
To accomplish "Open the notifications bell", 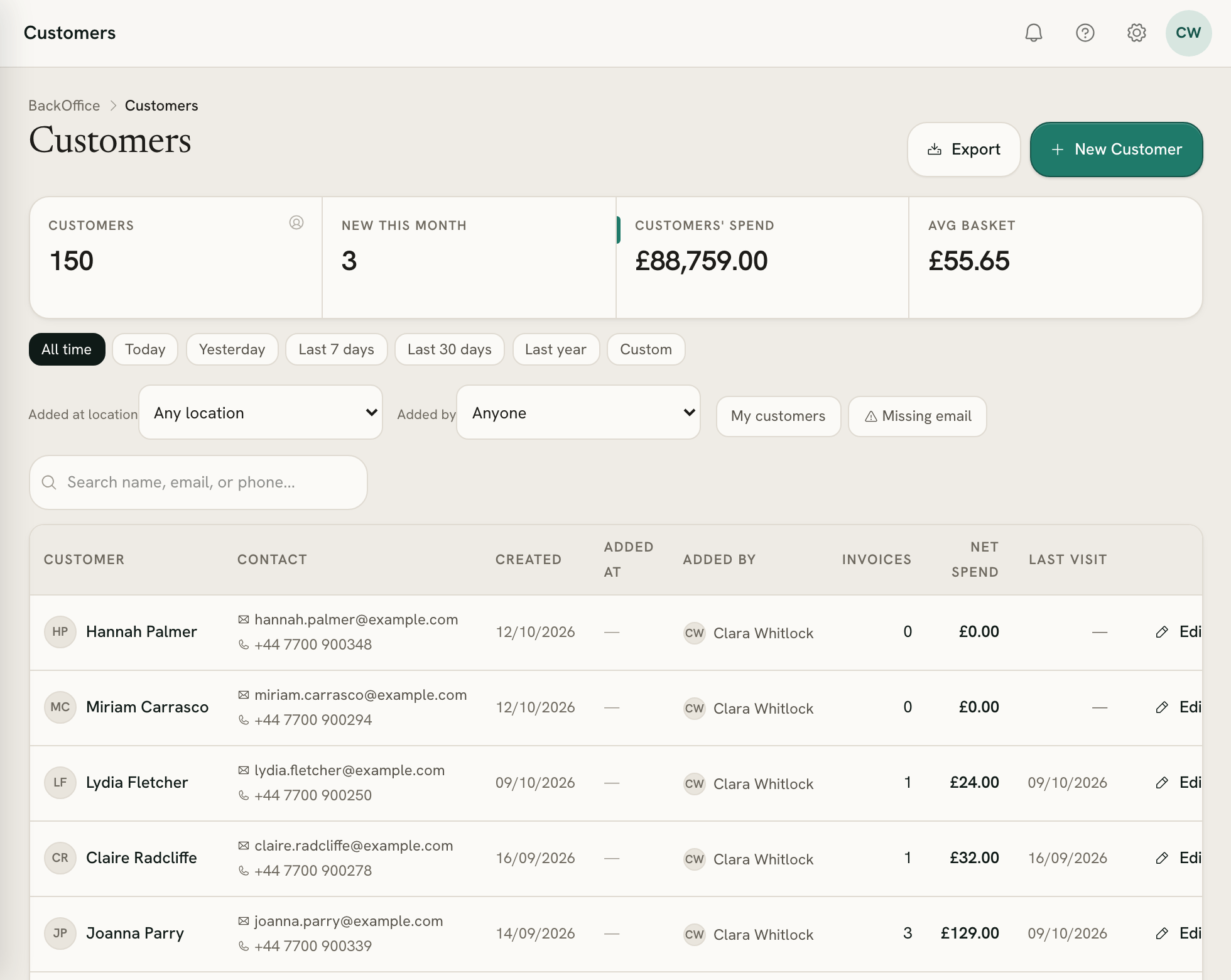I will [1034, 33].
